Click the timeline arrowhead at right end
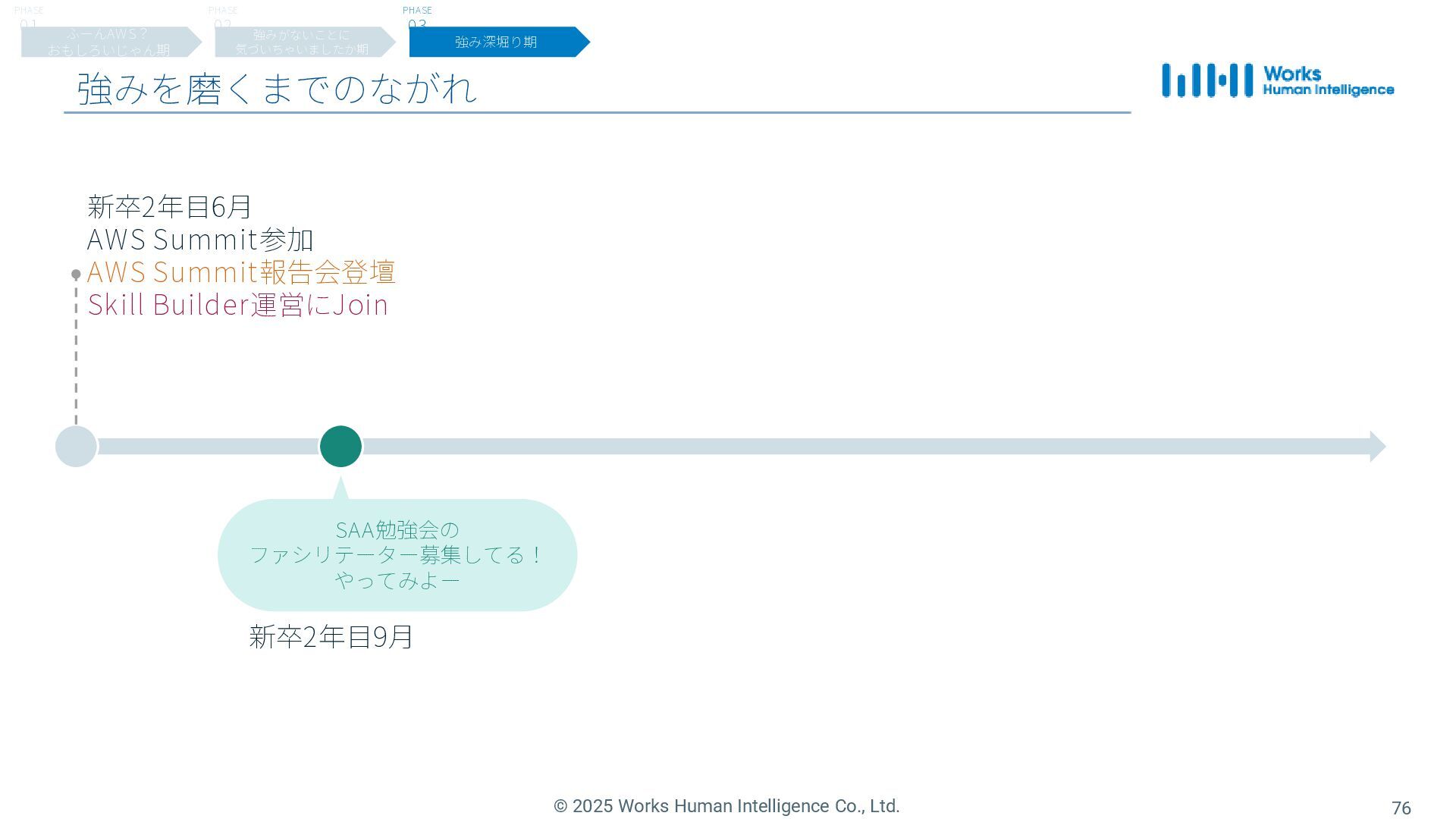The width and height of the screenshot is (1456, 819). click(x=1378, y=446)
